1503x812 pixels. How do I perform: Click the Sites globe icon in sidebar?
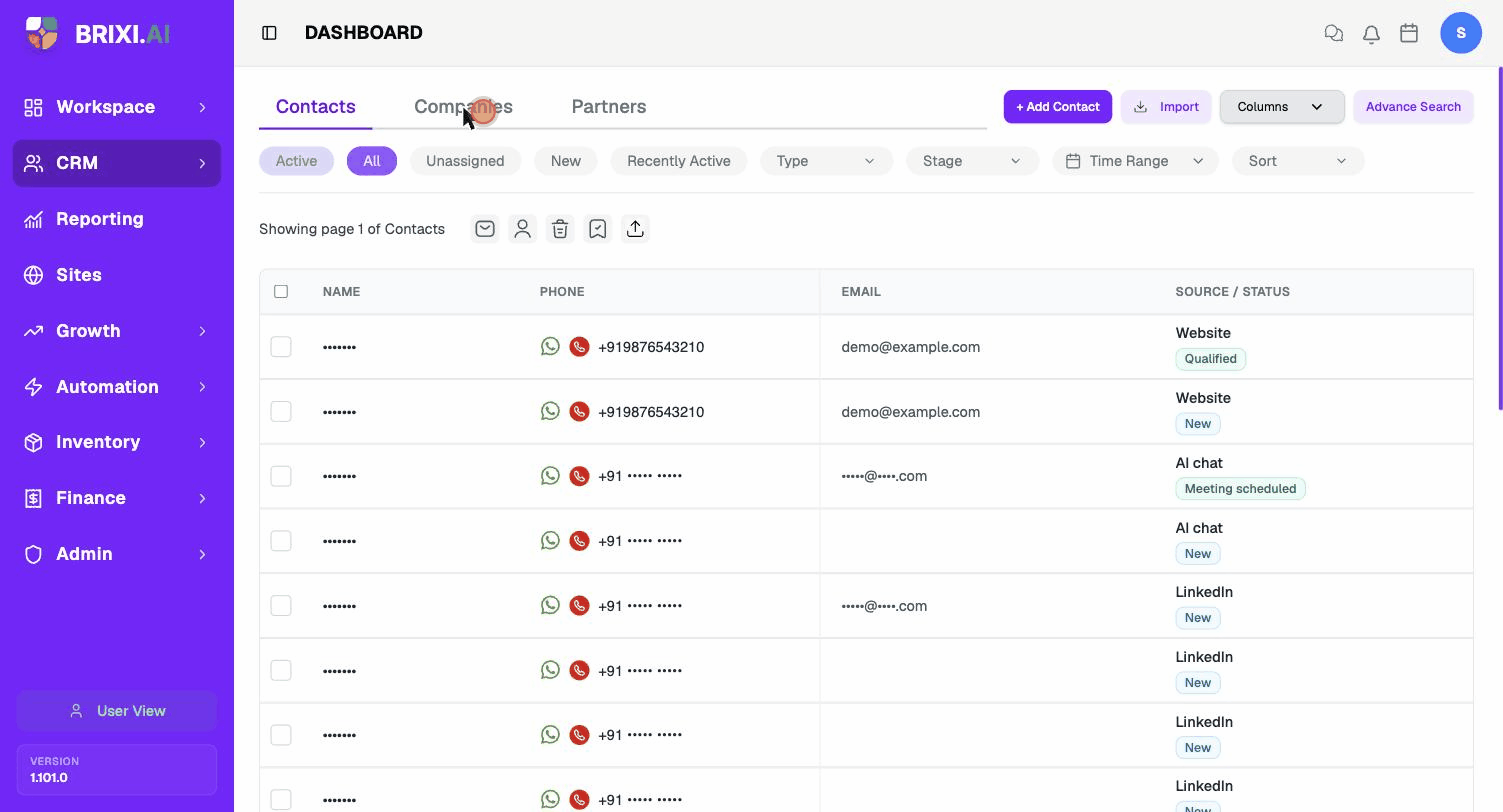tap(34, 275)
